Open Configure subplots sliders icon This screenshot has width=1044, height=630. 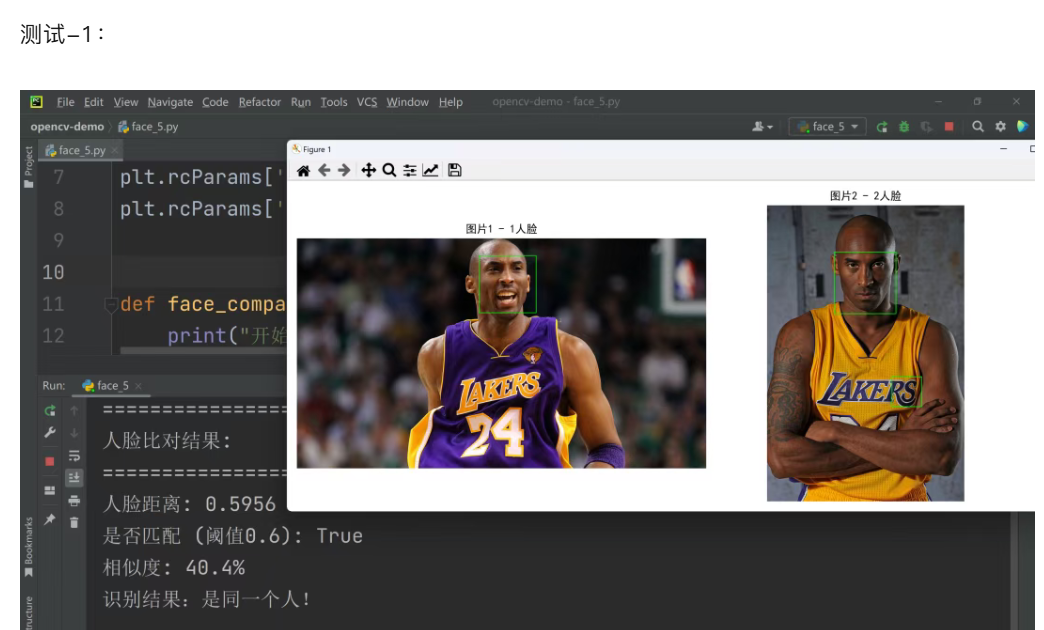tap(410, 170)
